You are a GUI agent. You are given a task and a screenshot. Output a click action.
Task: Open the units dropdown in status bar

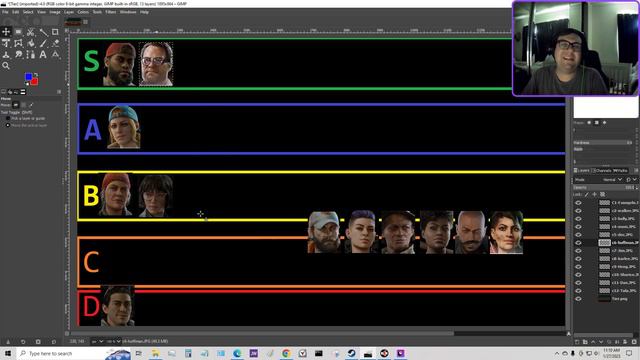97,341
